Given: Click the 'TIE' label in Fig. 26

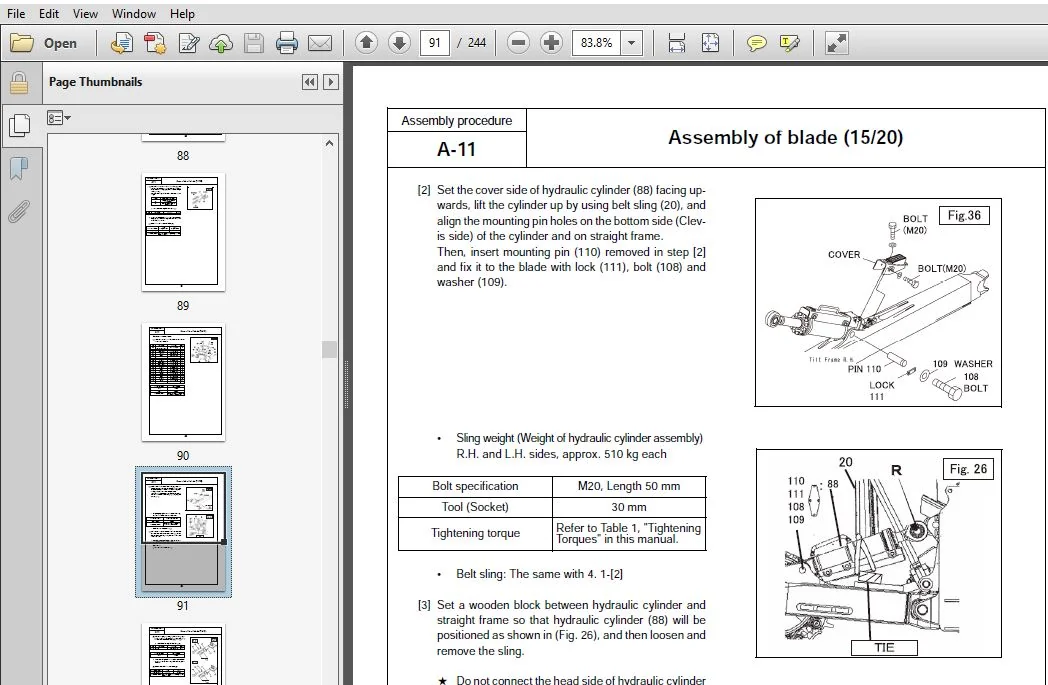Looking at the screenshot, I should click(884, 648).
